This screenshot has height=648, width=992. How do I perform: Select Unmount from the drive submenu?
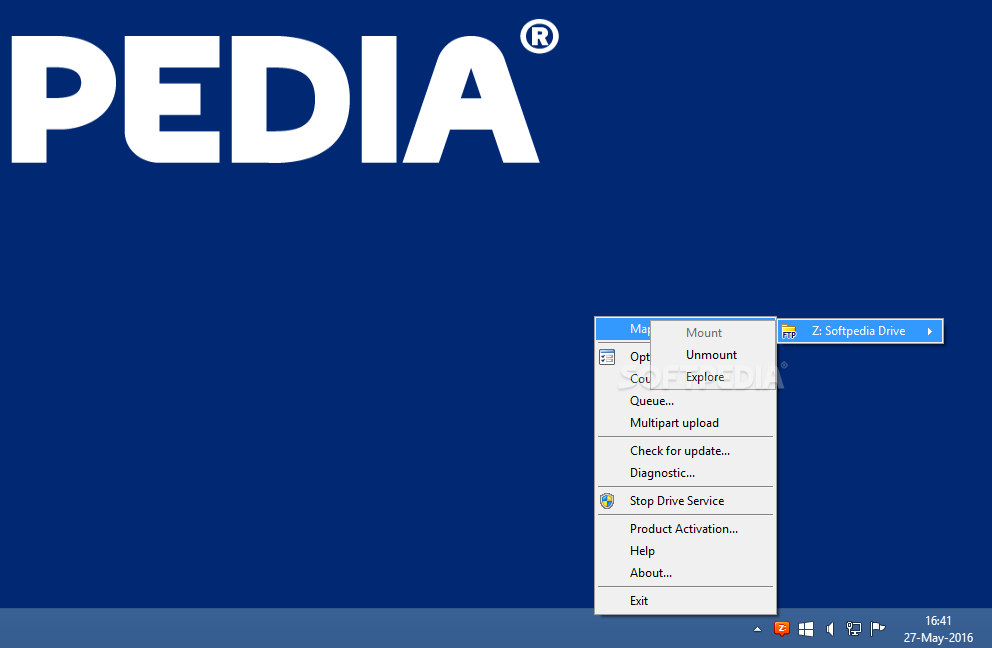pos(713,355)
